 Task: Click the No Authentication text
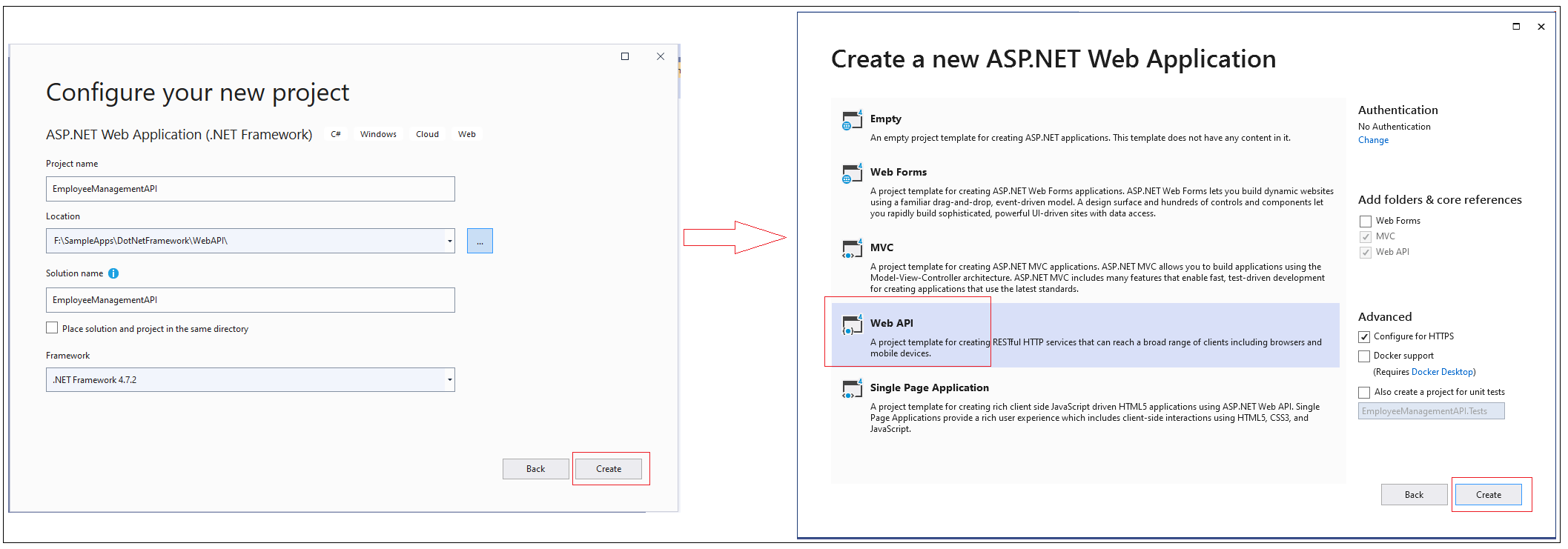click(1395, 127)
